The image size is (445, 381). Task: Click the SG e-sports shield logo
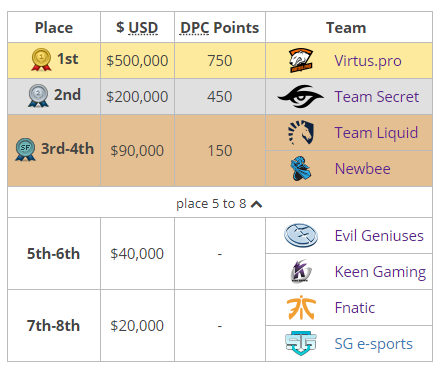pyautogui.click(x=301, y=343)
